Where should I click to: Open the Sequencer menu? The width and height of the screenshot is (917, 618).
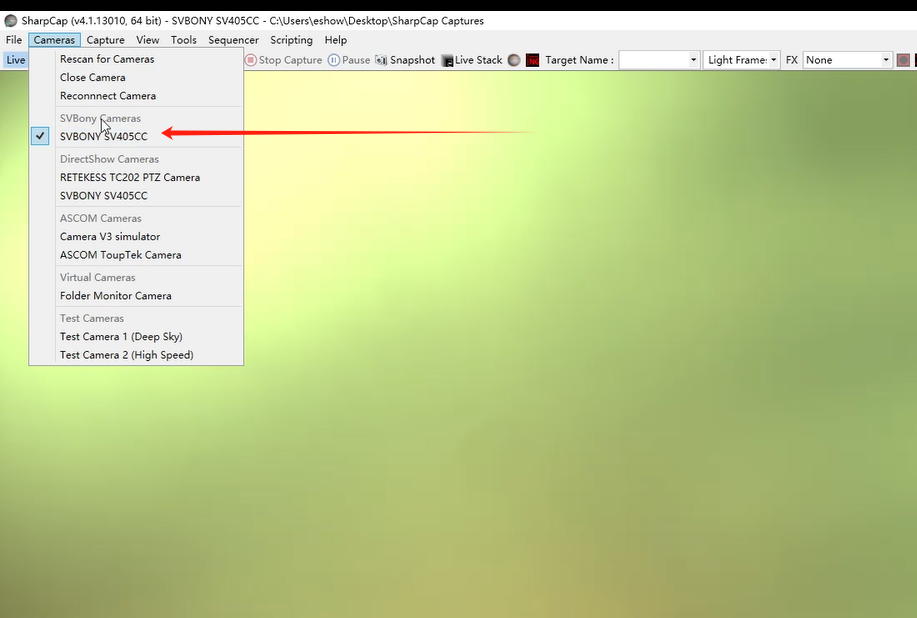tap(233, 40)
